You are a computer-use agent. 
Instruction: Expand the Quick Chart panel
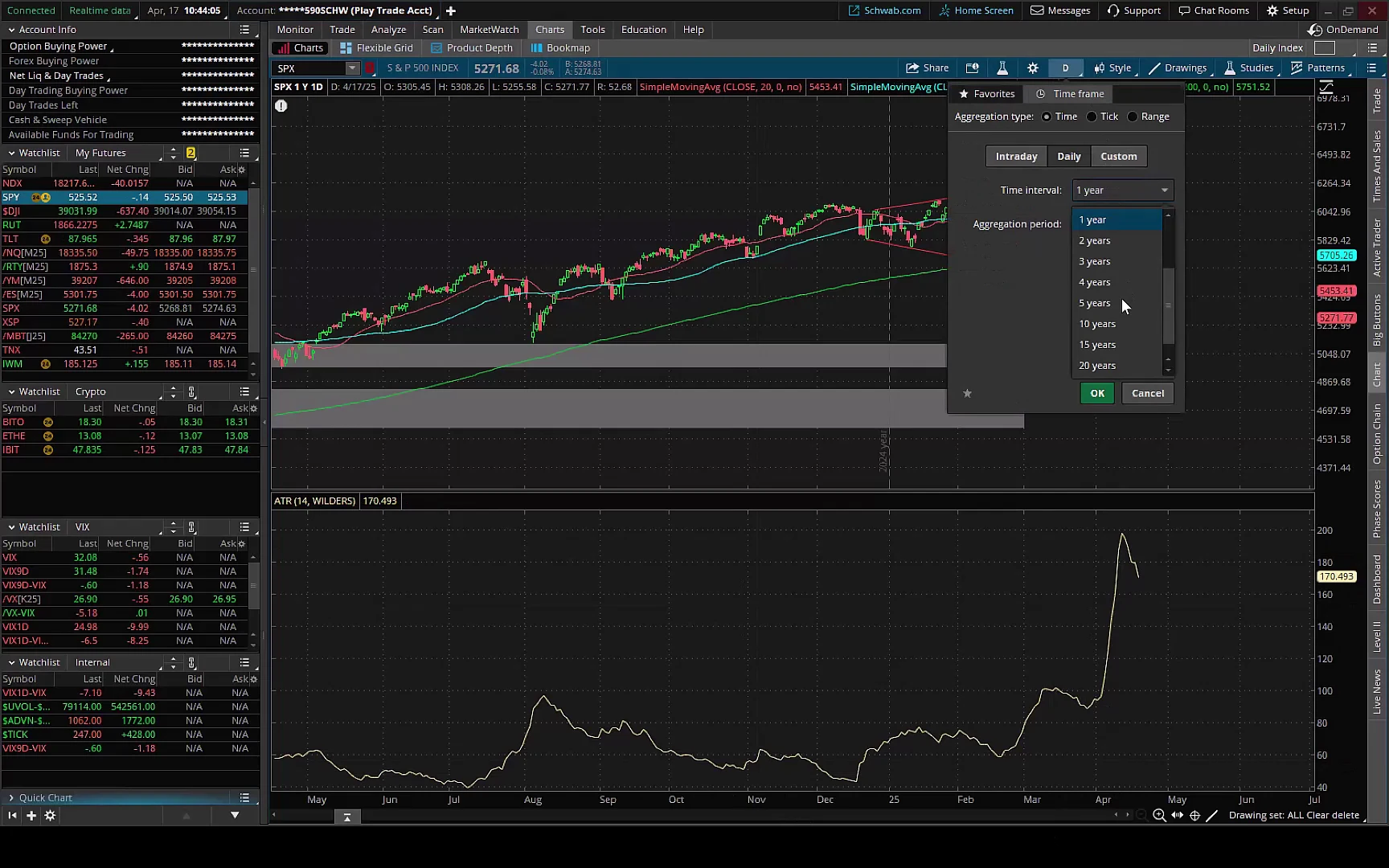pos(12,797)
